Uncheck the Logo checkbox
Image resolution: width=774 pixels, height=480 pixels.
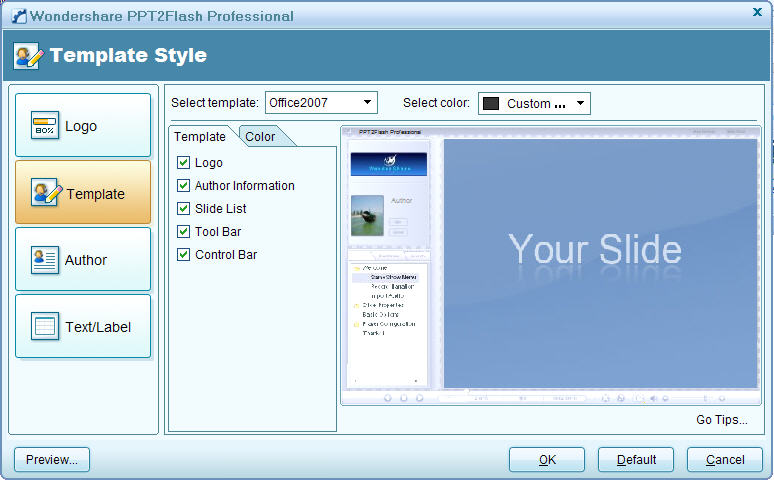183,162
